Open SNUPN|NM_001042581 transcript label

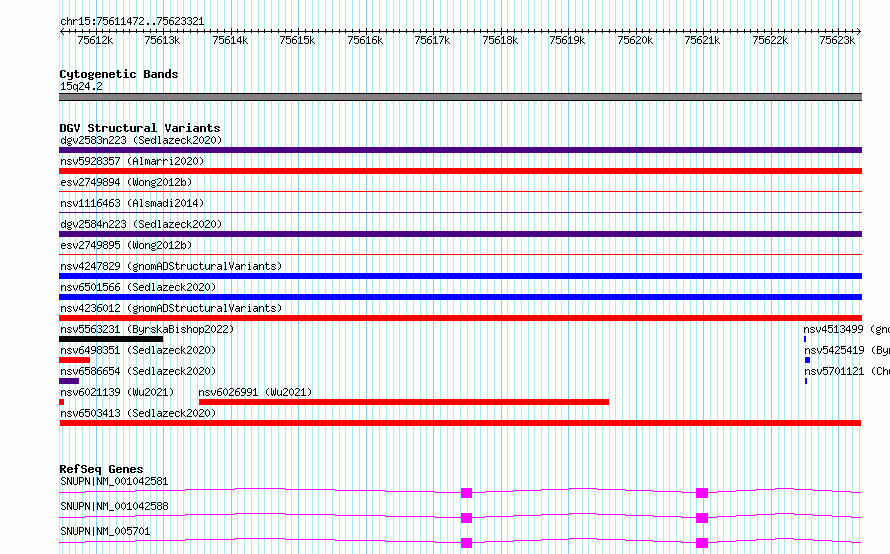coord(114,481)
